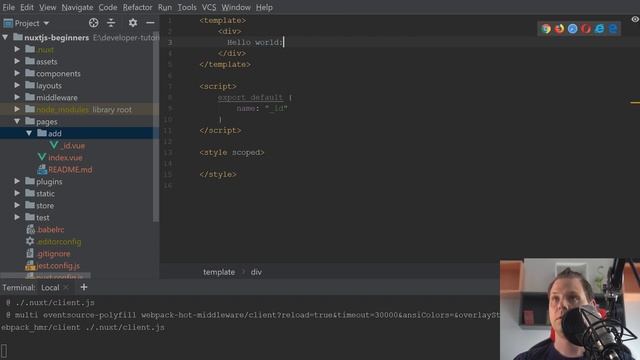The image size is (640, 360).
Task: Open the Tools menu
Action: pos(187,7)
